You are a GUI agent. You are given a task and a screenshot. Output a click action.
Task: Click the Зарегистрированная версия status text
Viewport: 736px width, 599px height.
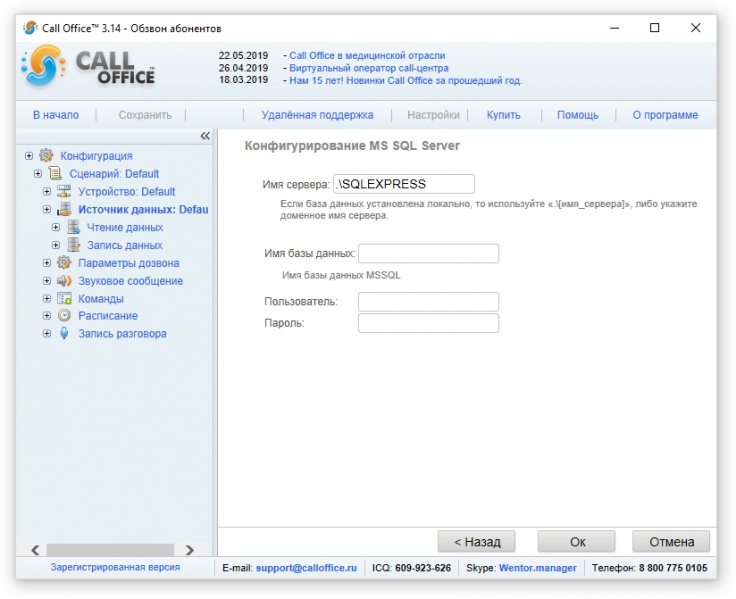pos(115,567)
